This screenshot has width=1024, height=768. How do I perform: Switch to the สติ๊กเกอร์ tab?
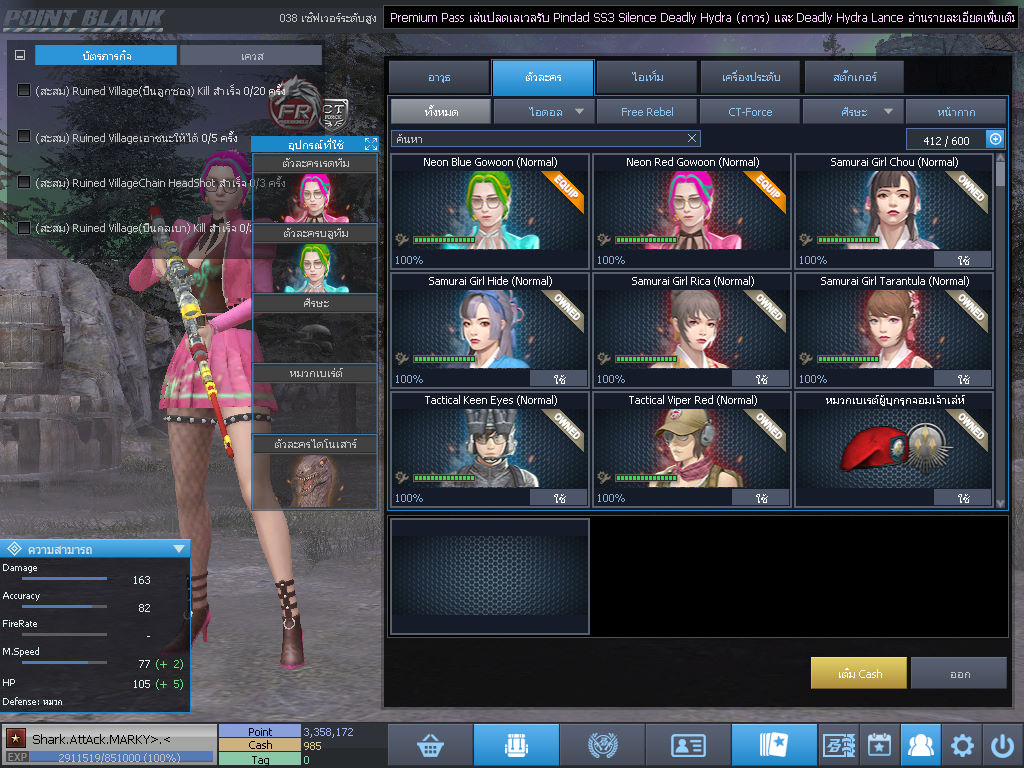coord(854,77)
